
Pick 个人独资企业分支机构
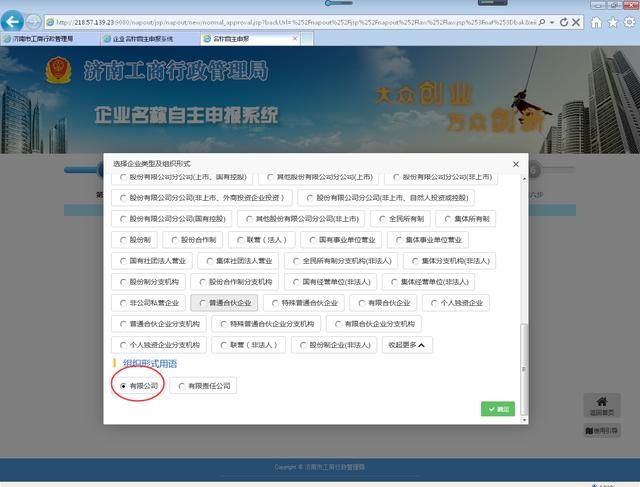tap(159, 345)
